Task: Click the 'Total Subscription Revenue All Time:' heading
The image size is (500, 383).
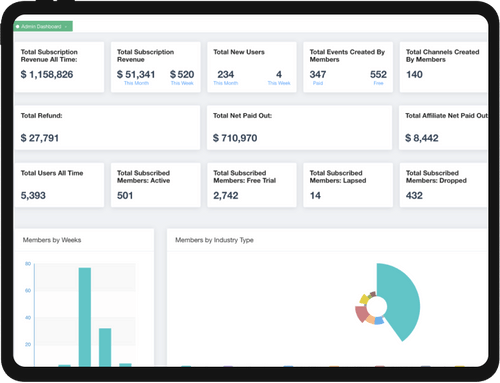Action: click(x=49, y=56)
